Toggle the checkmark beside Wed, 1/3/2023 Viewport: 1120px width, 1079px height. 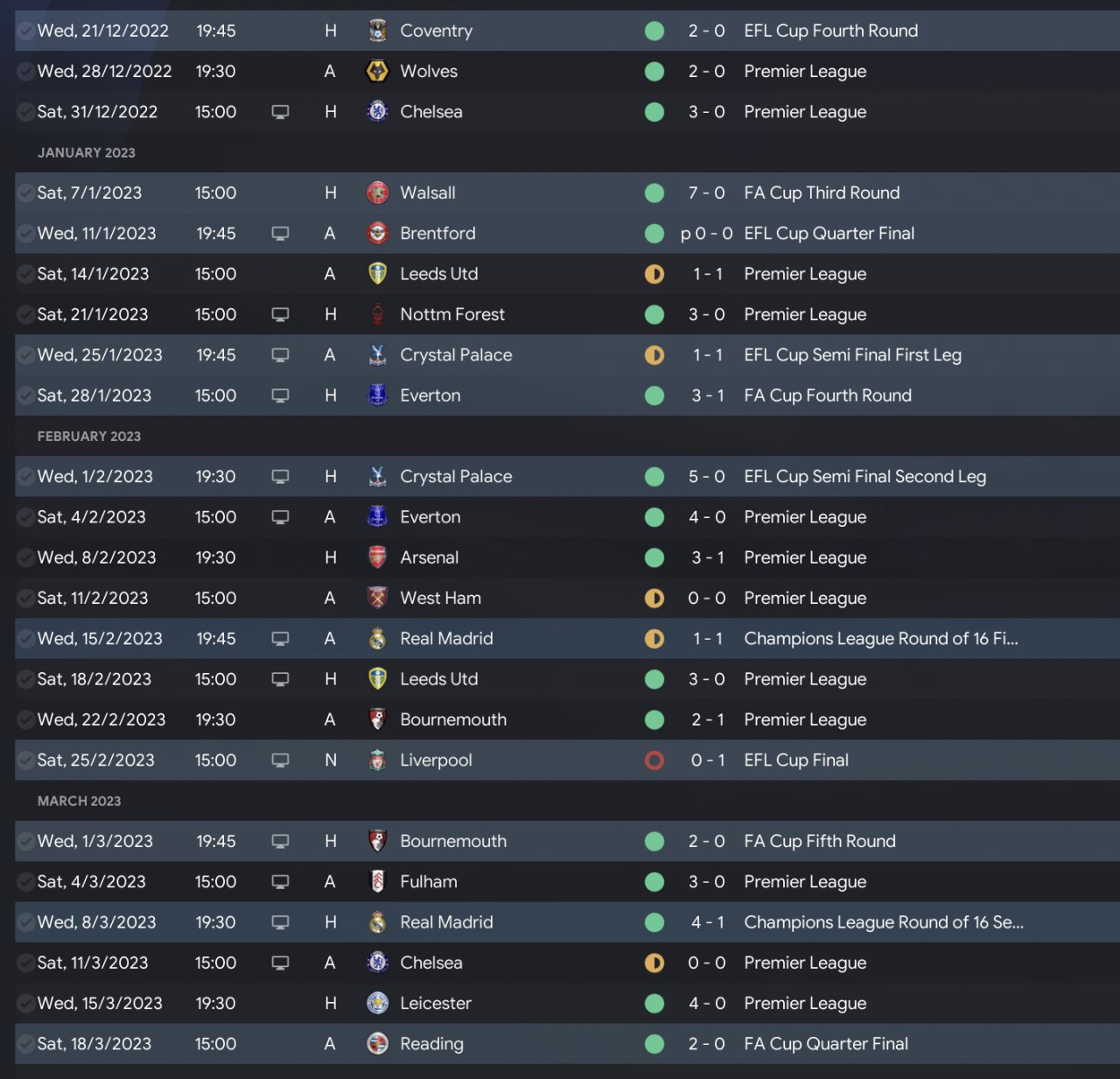point(25,841)
